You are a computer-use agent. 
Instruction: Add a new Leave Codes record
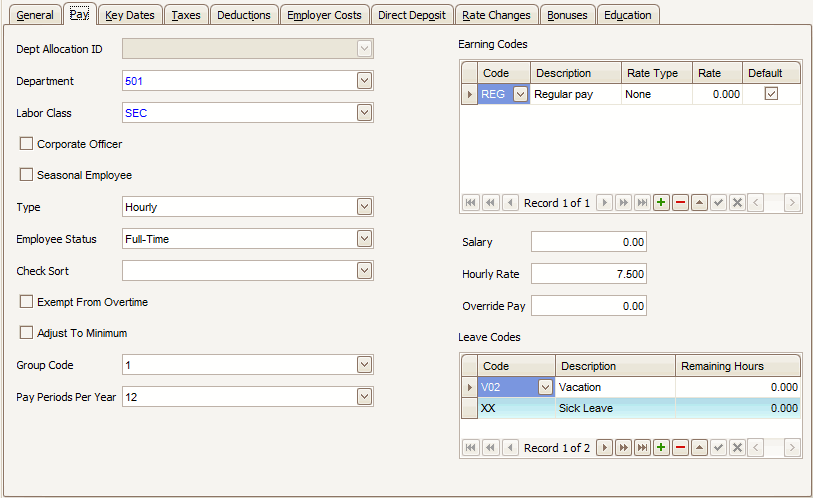(x=661, y=448)
